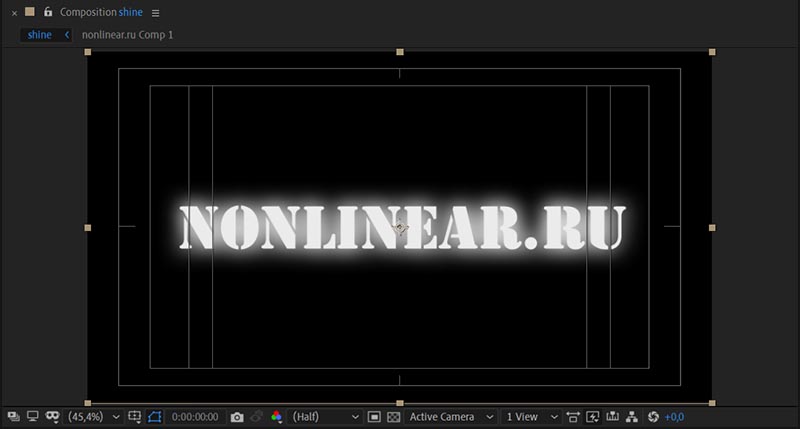Open the Composition Flowchart icon
The image size is (800, 429).
(632, 417)
